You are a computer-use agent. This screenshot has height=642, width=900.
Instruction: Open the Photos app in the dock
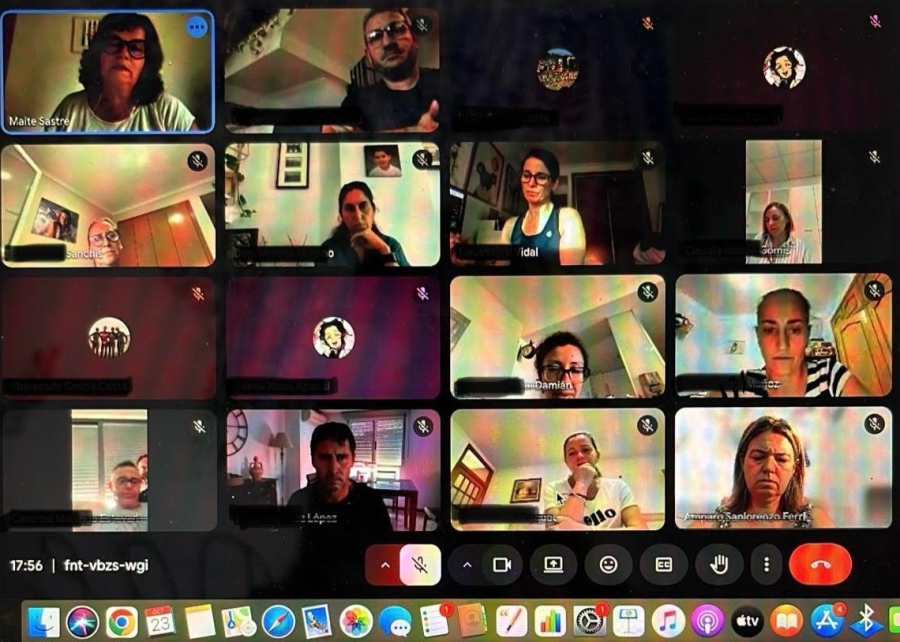click(x=356, y=621)
